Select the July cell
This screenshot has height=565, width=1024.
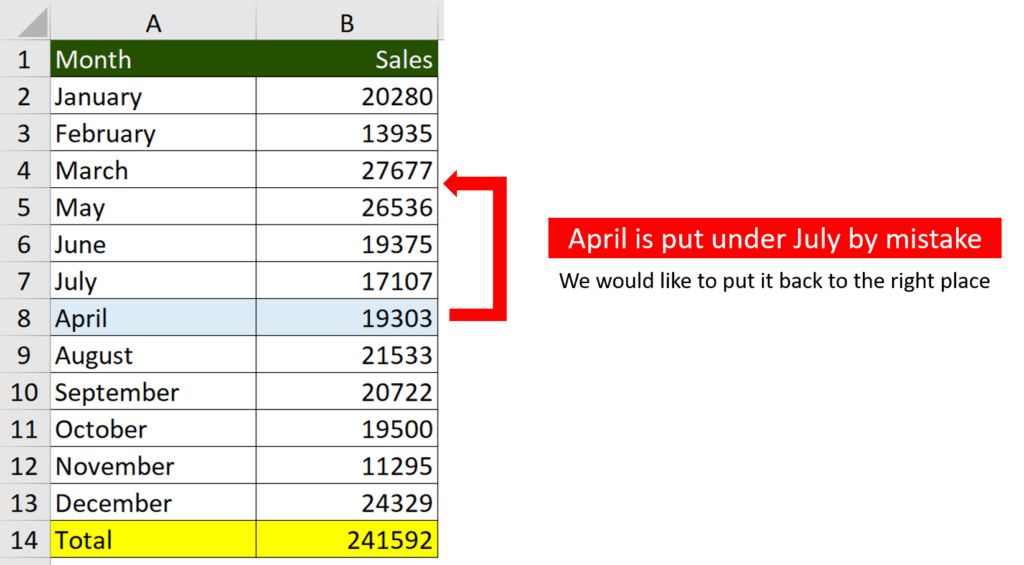(x=153, y=281)
